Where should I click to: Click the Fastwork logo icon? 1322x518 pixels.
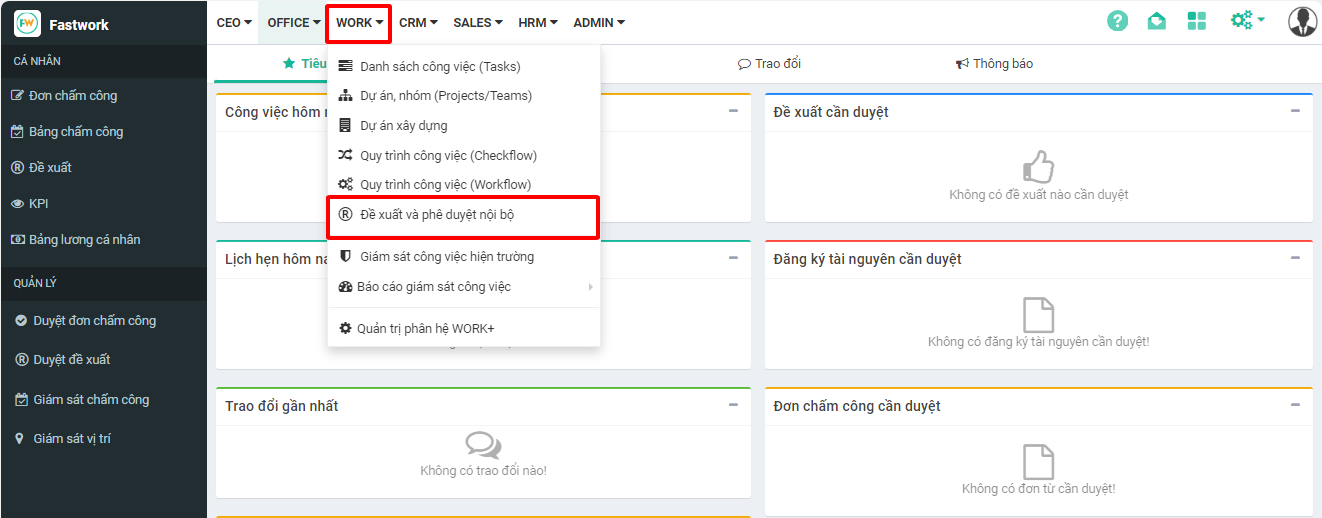pos(28,24)
